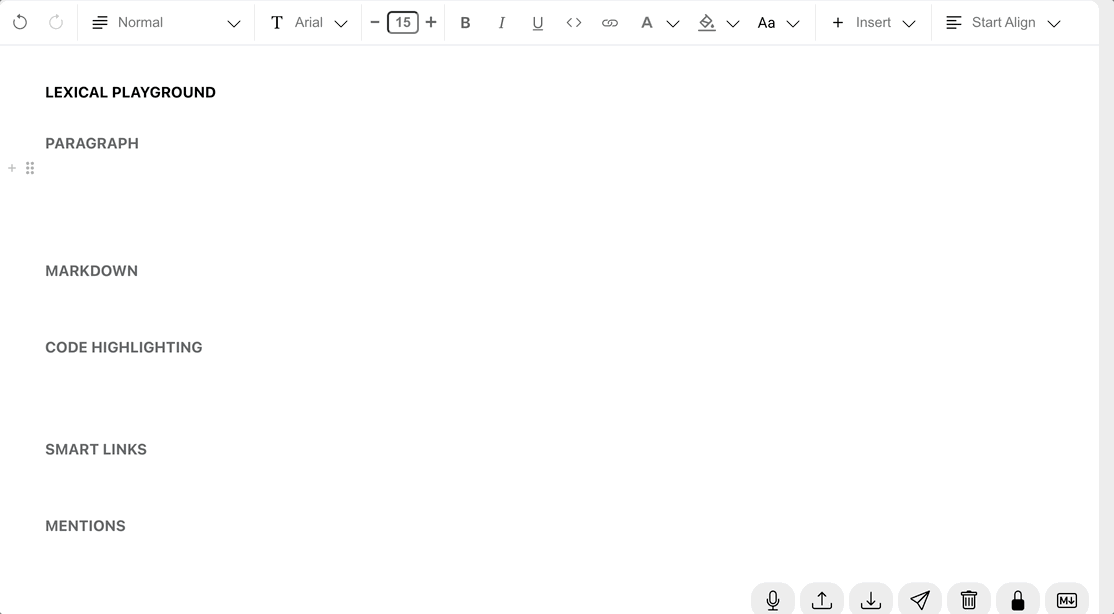Screen dimensions: 1114x614
Task: Click the undo arrow icon
Action: tap(20, 22)
